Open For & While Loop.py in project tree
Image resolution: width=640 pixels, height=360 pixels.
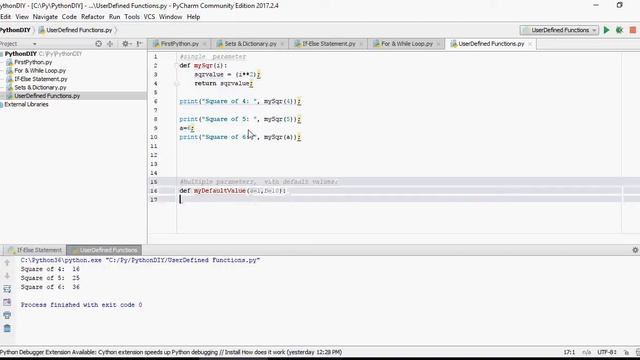tap(40, 71)
